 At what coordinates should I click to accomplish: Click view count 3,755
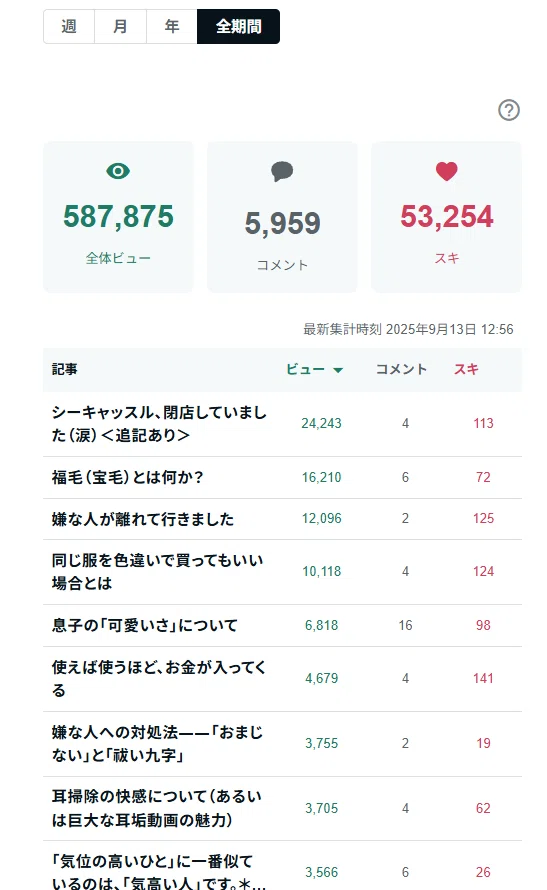pos(321,744)
